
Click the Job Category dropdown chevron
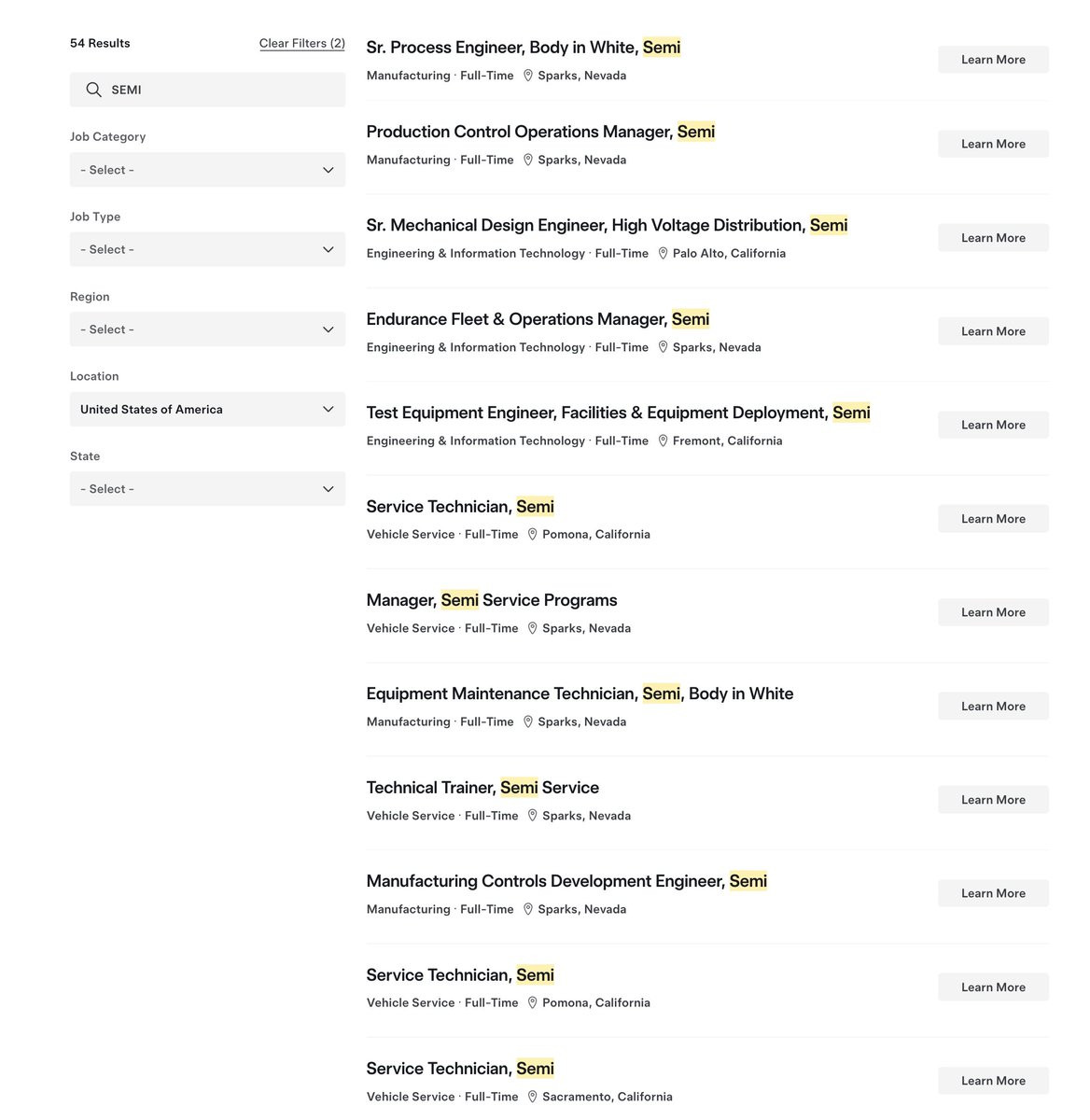(x=328, y=170)
